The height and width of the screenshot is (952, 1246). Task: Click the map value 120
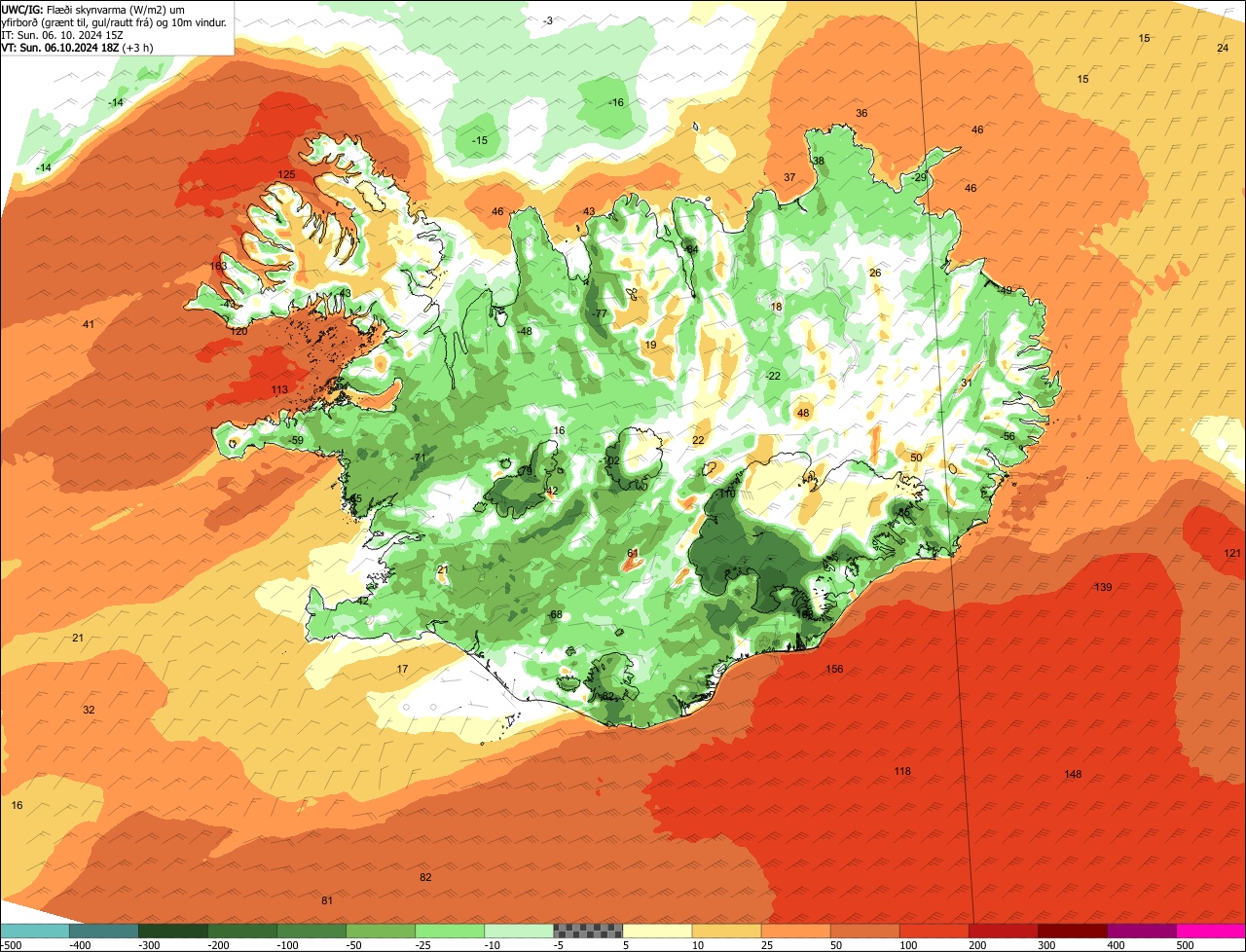[238, 331]
